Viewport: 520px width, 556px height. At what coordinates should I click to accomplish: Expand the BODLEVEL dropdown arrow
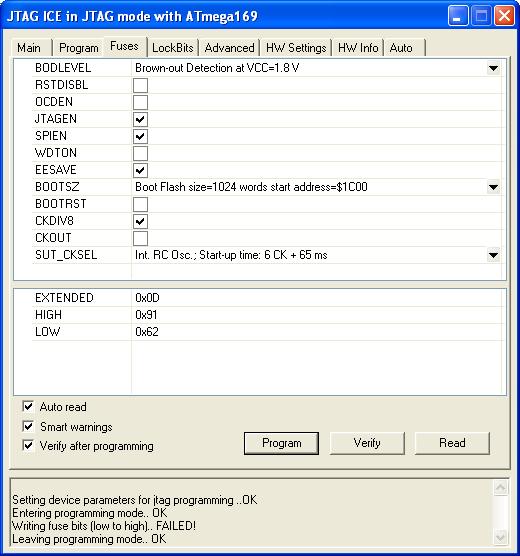(x=493, y=68)
